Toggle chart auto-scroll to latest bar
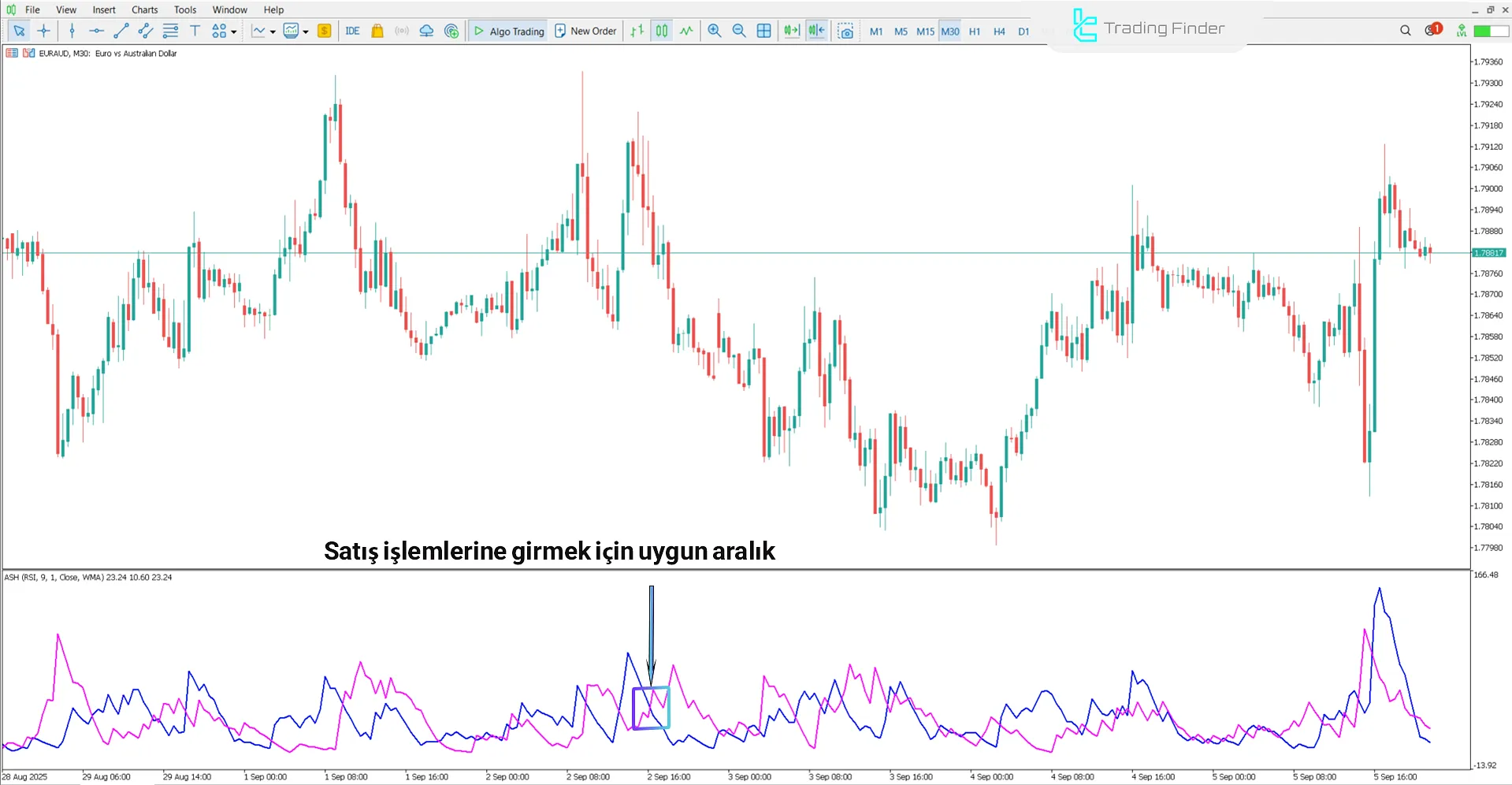The image size is (1512, 785). click(x=791, y=31)
